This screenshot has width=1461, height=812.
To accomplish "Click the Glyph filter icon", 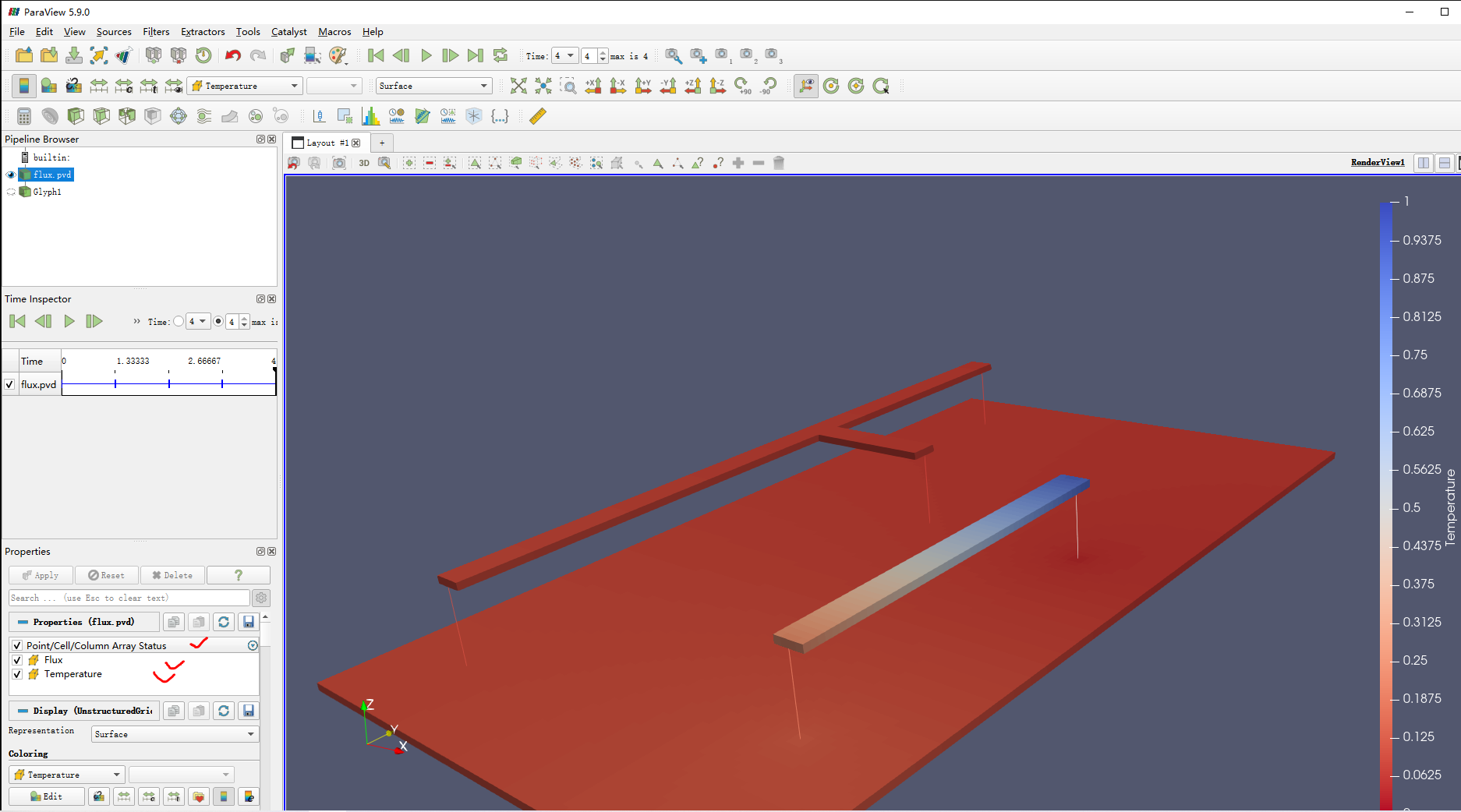I will coord(179,116).
